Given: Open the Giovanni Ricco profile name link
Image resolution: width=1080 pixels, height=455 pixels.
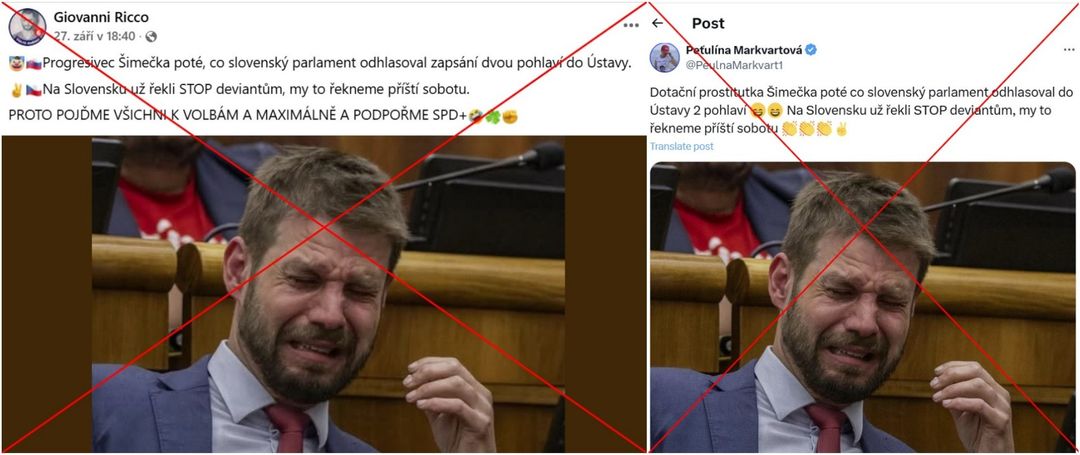Looking at the screenshot, I should [101, 17].
